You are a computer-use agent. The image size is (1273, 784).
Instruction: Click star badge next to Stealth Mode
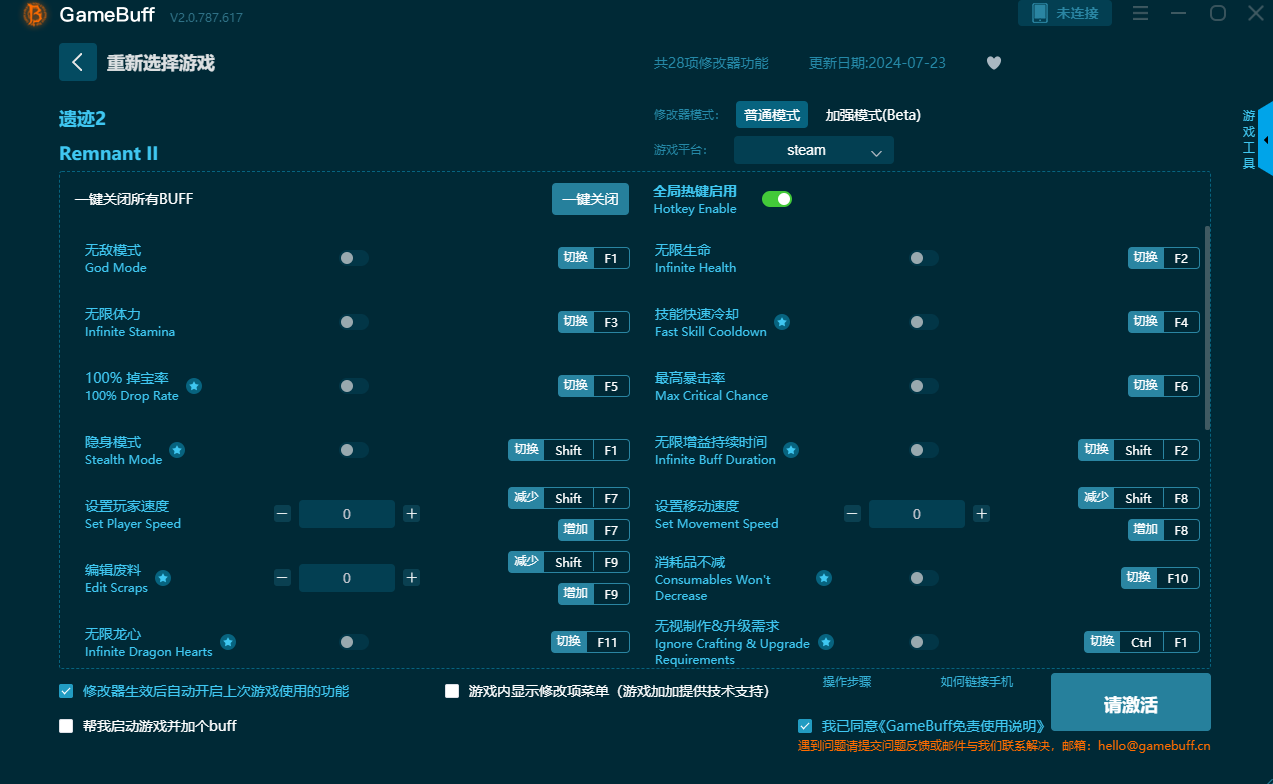177,450
